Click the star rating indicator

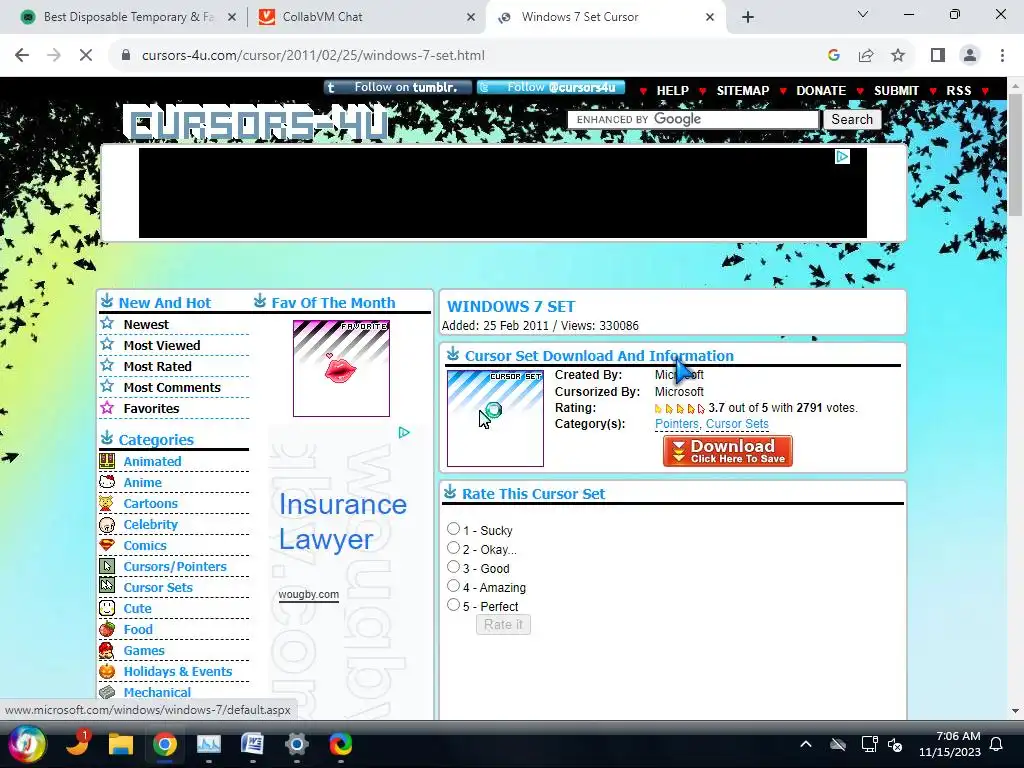coord(679,409)
